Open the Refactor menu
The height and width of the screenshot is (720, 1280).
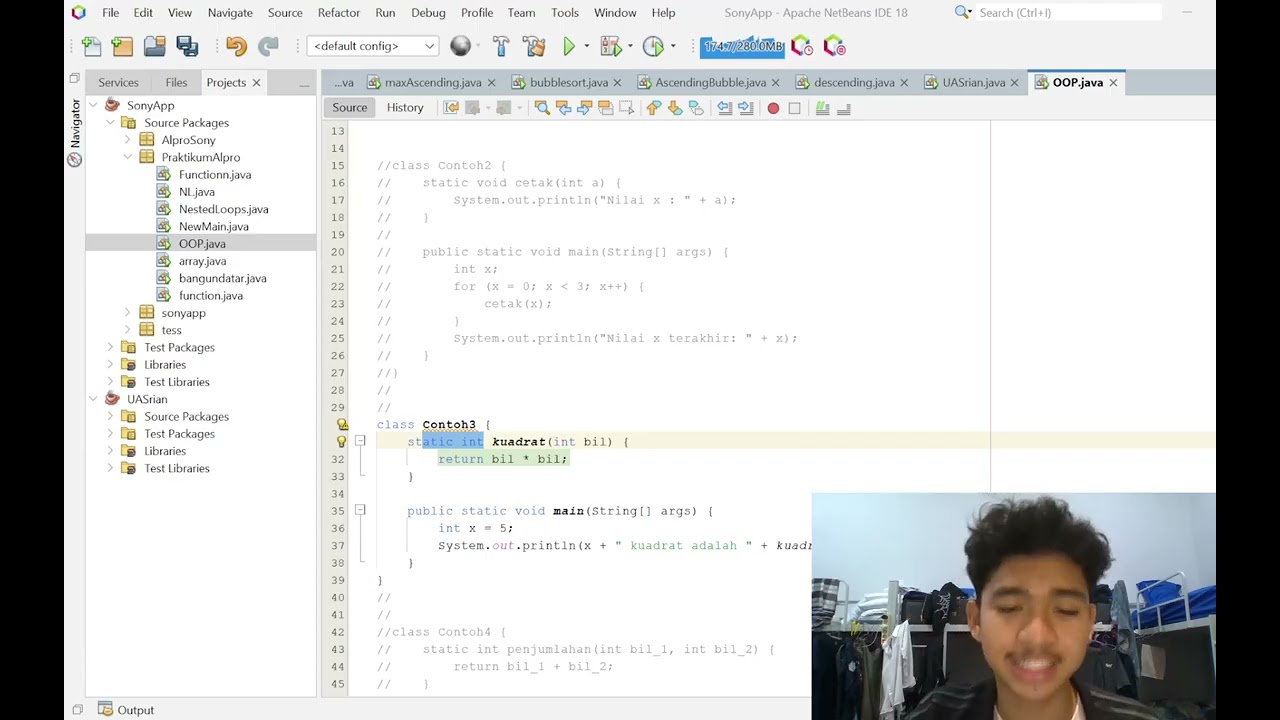[339, 12]
